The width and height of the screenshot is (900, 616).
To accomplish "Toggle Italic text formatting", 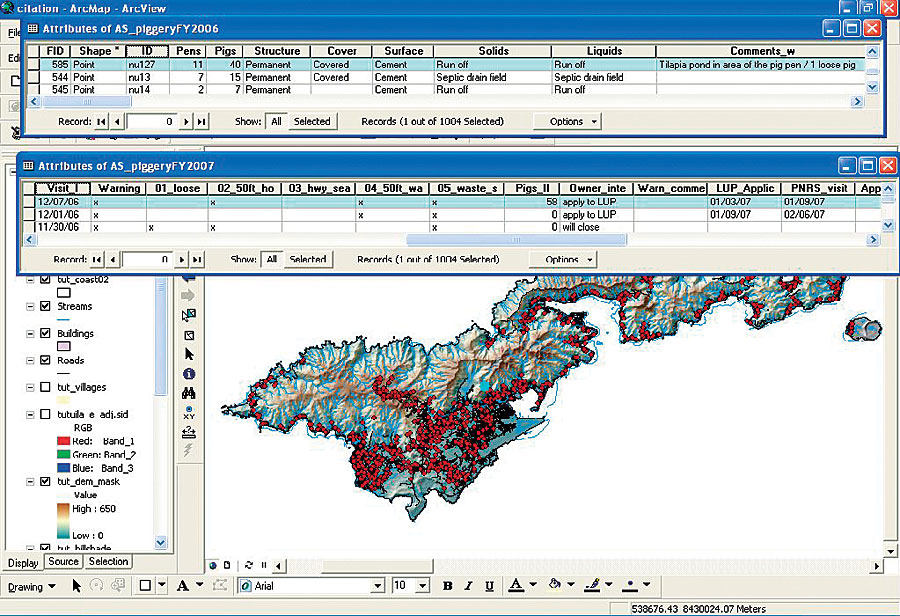I will click(467, 586).
